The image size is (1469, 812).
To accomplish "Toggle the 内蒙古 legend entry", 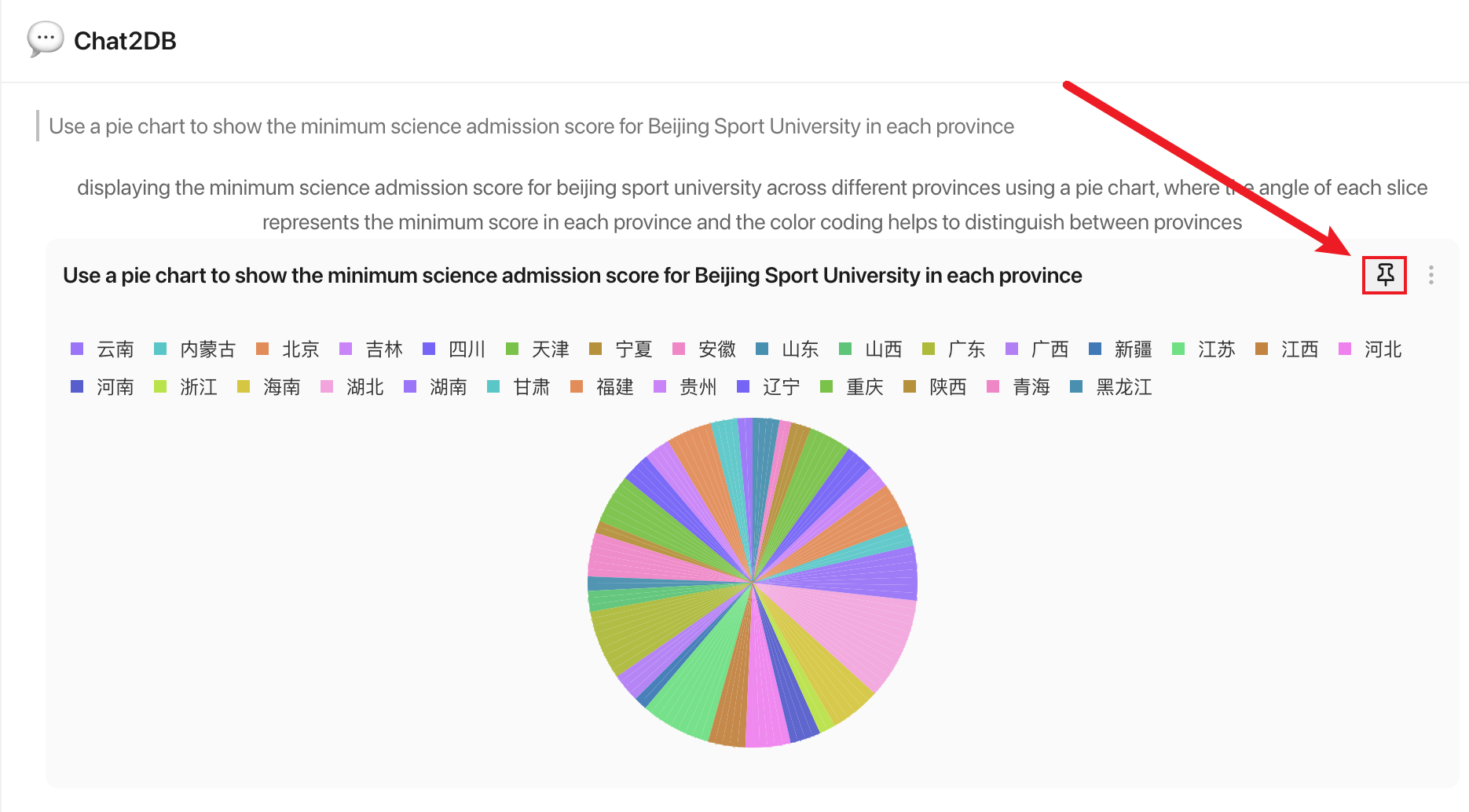I will coord(195,349).
